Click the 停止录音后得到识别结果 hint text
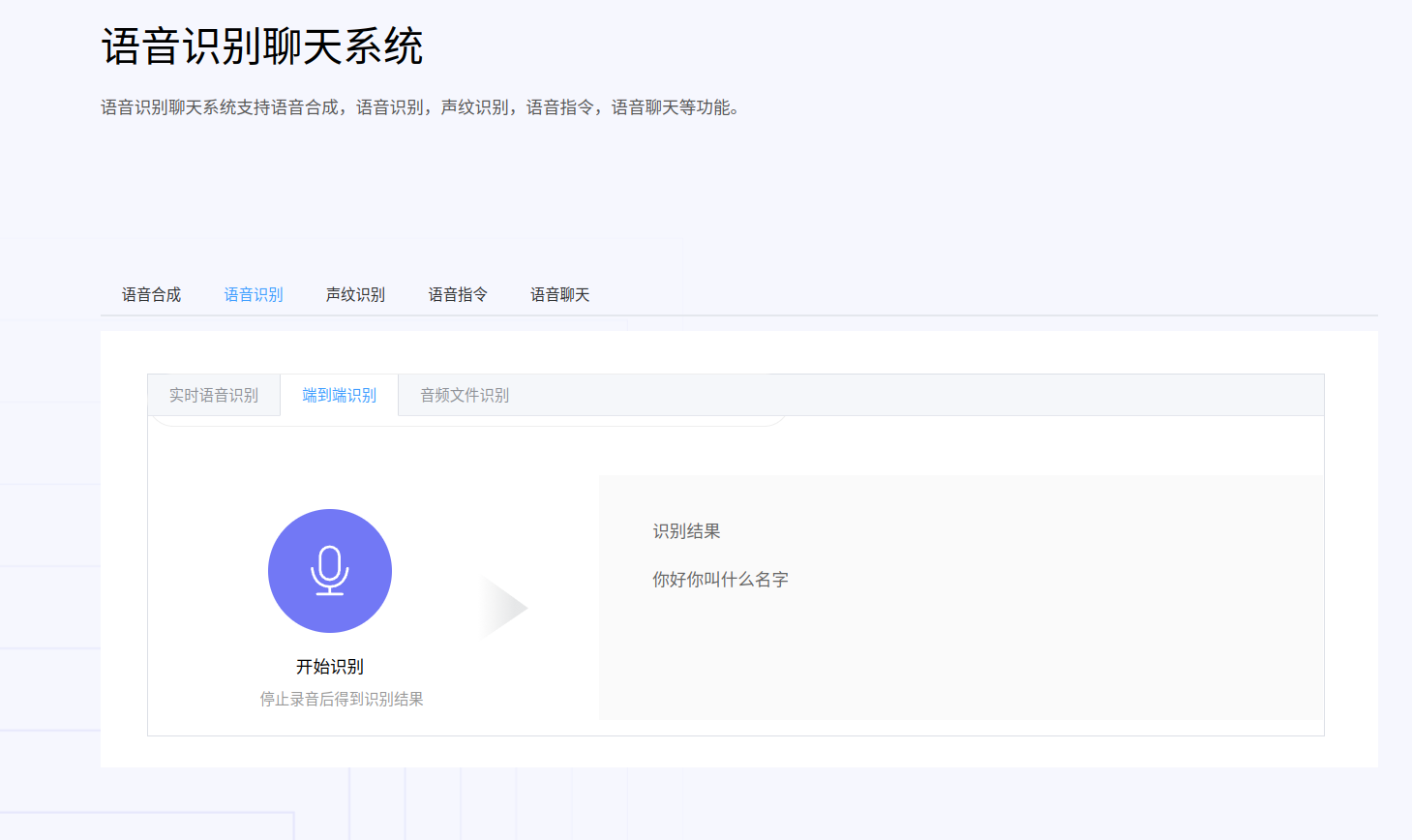This screenshot has height=840, width=1412. (x=341, y=699)
